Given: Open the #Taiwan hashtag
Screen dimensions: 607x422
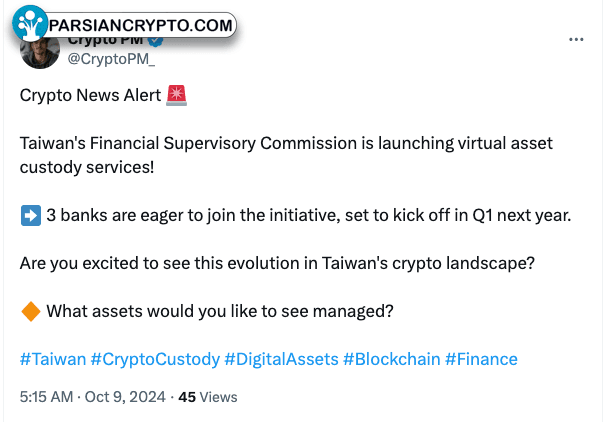Looking at the screenshot, I should tap(53, 359).
